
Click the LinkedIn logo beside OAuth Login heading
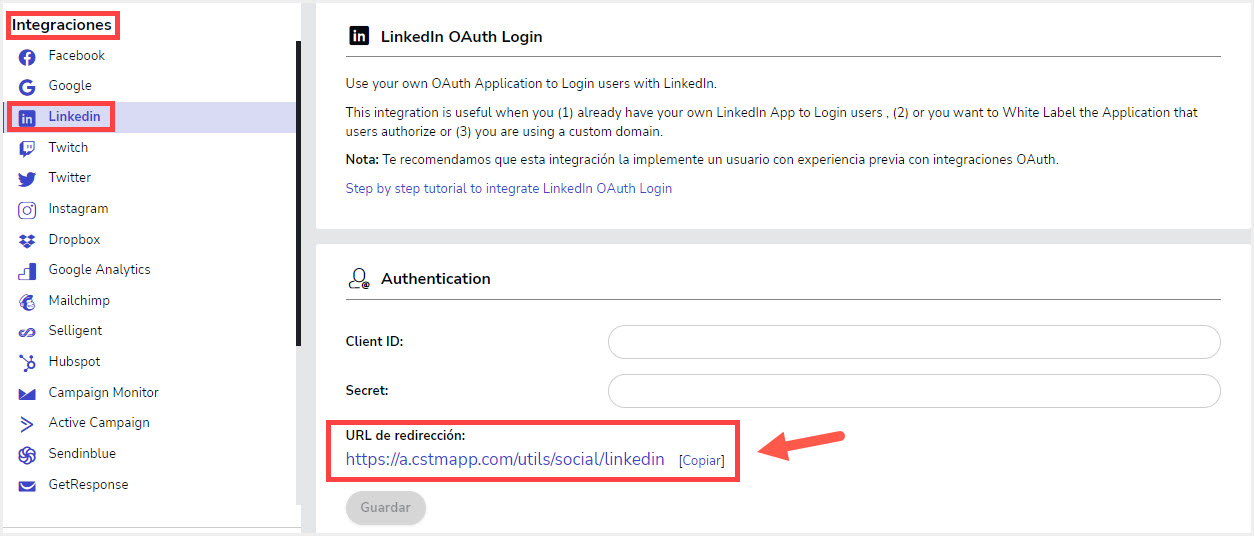(x=358, y=36)
